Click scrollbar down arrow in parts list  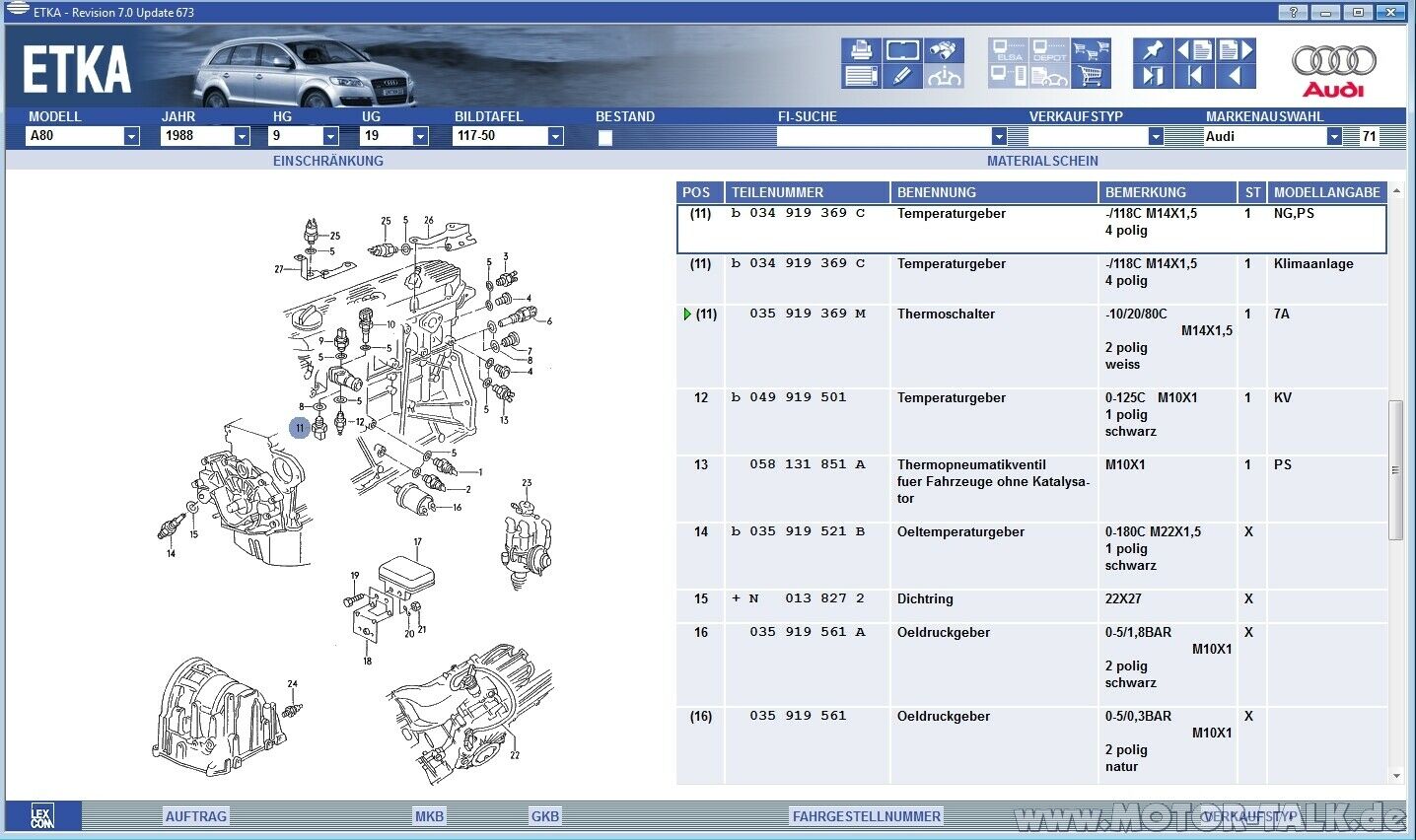click(1395, 776)
